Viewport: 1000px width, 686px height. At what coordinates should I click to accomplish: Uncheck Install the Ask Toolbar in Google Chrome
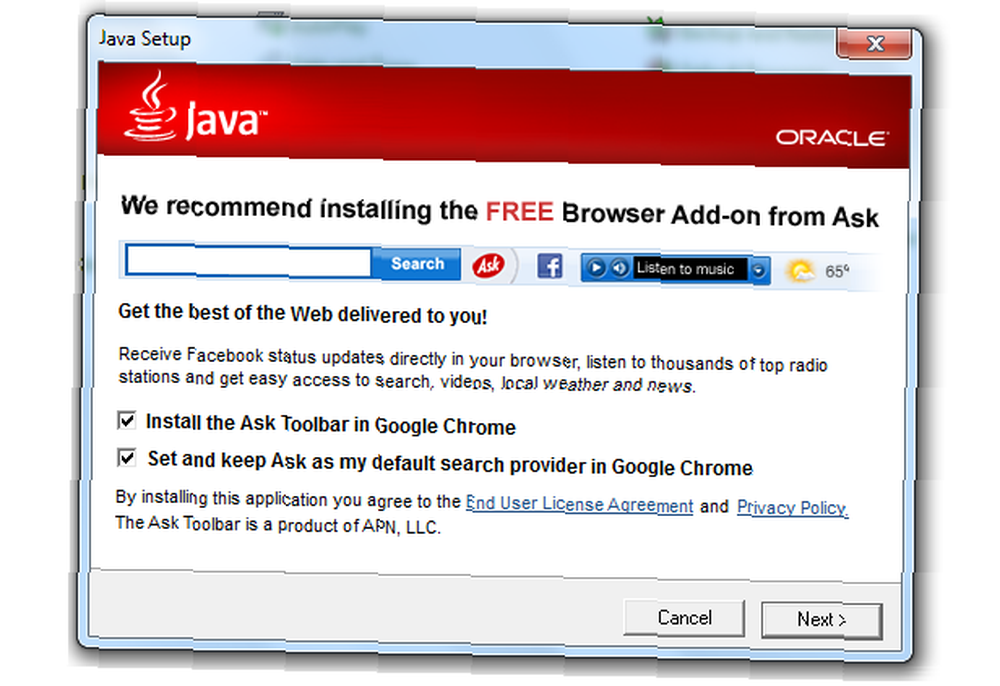pos(126,421)
